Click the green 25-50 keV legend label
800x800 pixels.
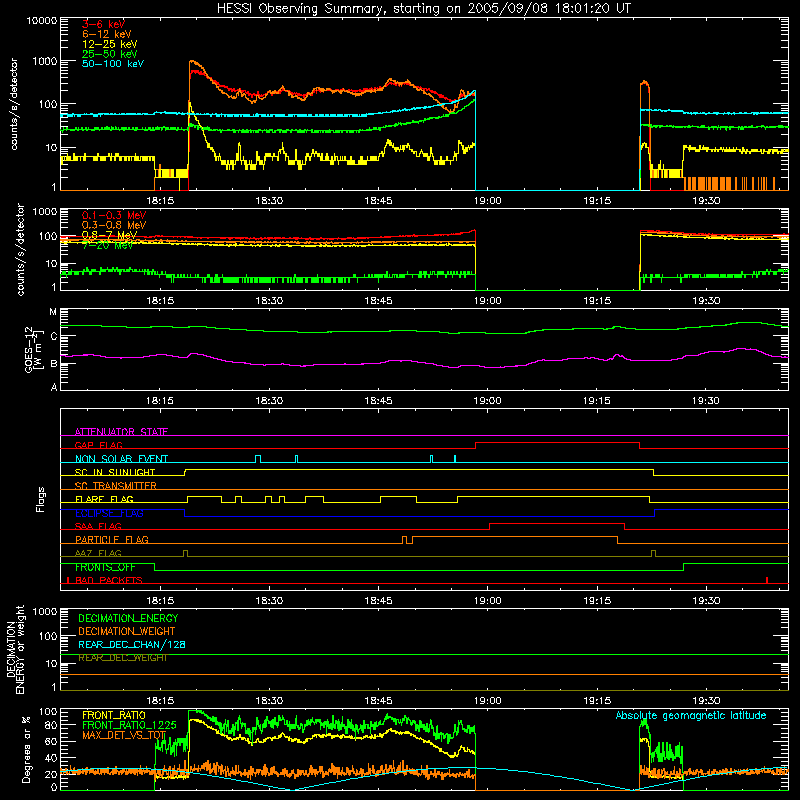[x=110, y=54]
